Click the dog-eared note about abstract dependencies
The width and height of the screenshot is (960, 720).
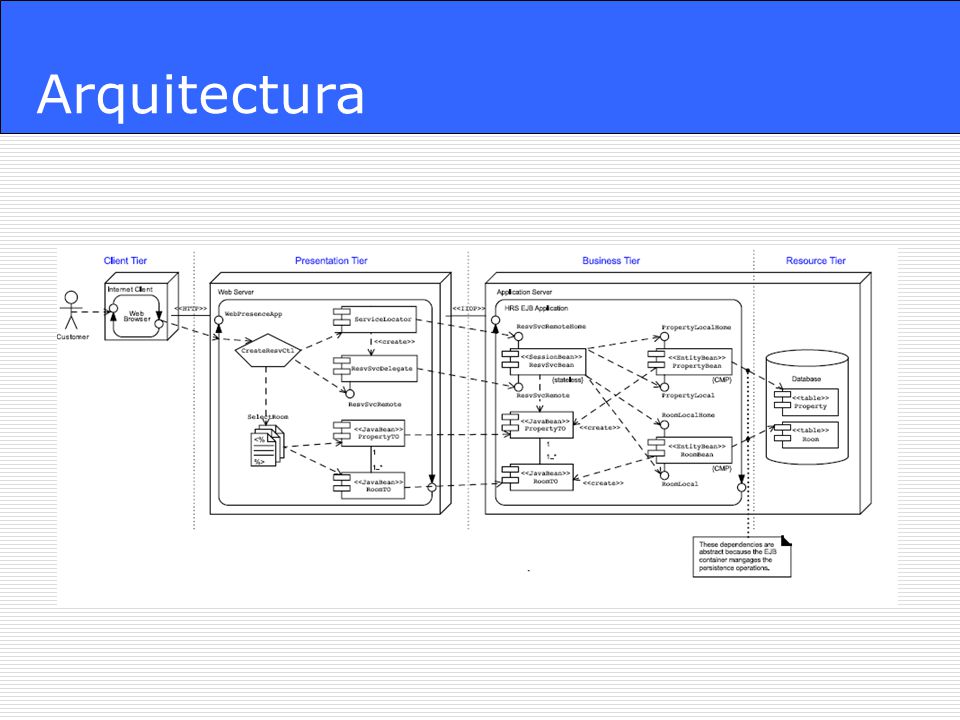point(742,557)
